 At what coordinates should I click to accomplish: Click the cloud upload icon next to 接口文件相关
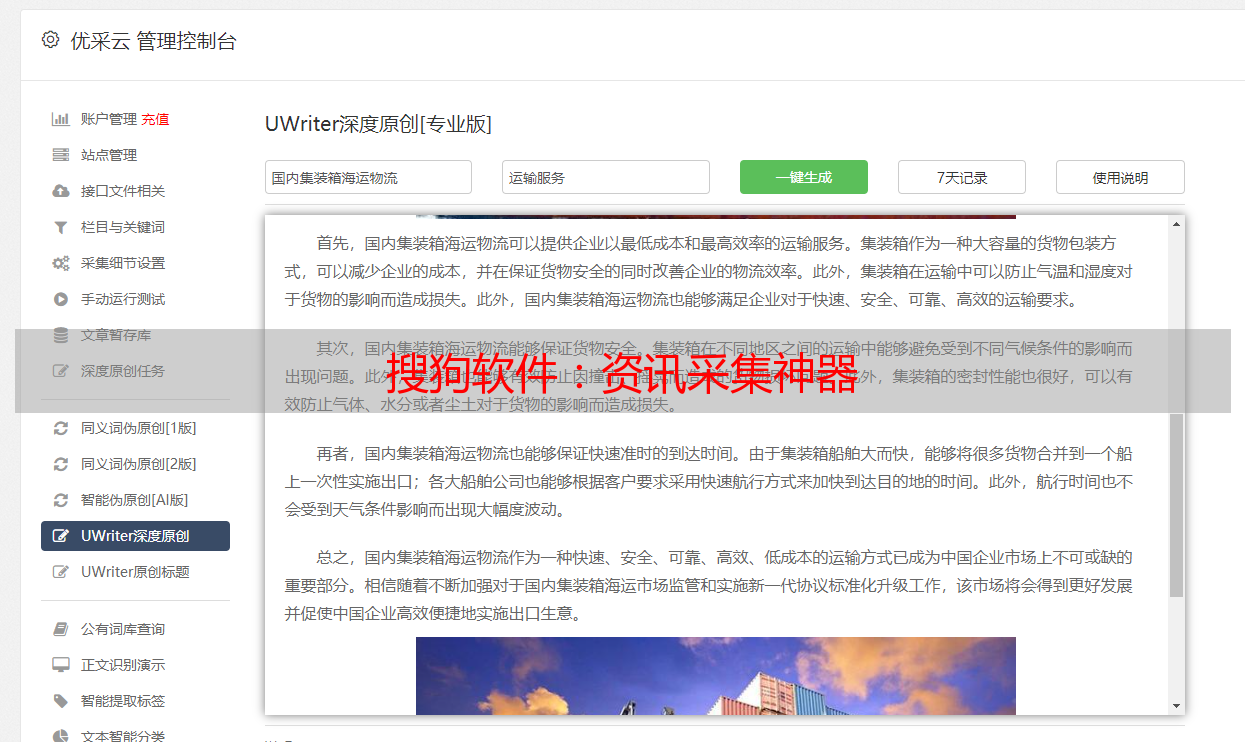coord(61,191)
